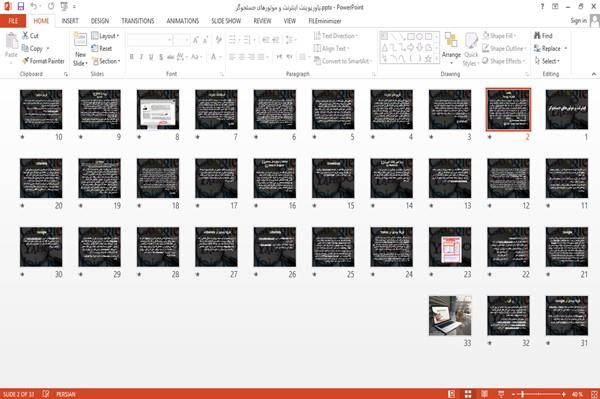Image resolution: width=600 pixels, height=399 pixels.
Task: Click Fit slide to window icon
Action: (594, 394)
